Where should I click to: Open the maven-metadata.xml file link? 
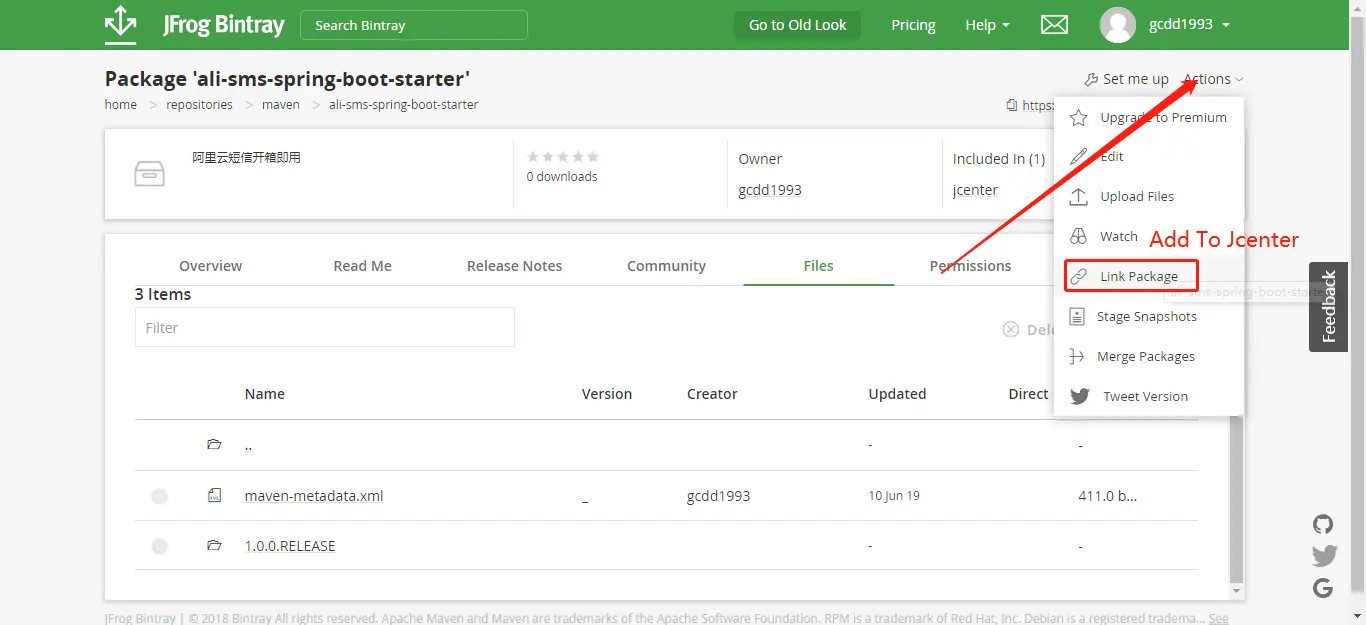314,496
